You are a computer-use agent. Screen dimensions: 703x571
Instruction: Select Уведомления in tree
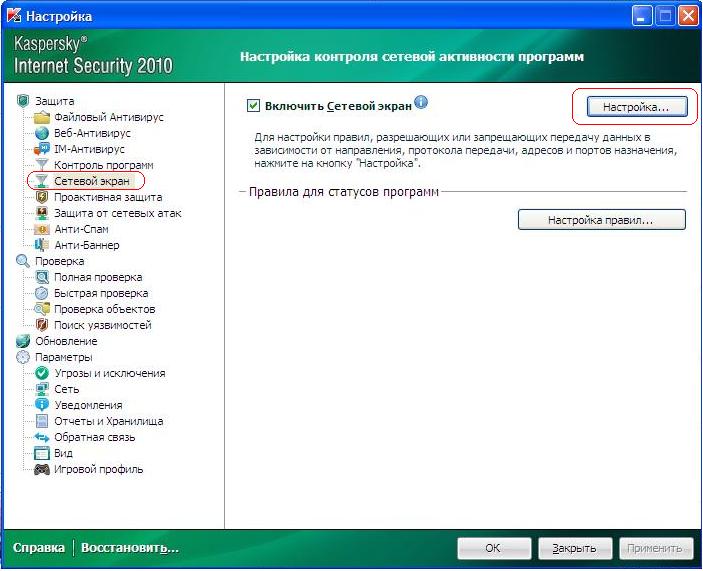(x=88, y=405)
